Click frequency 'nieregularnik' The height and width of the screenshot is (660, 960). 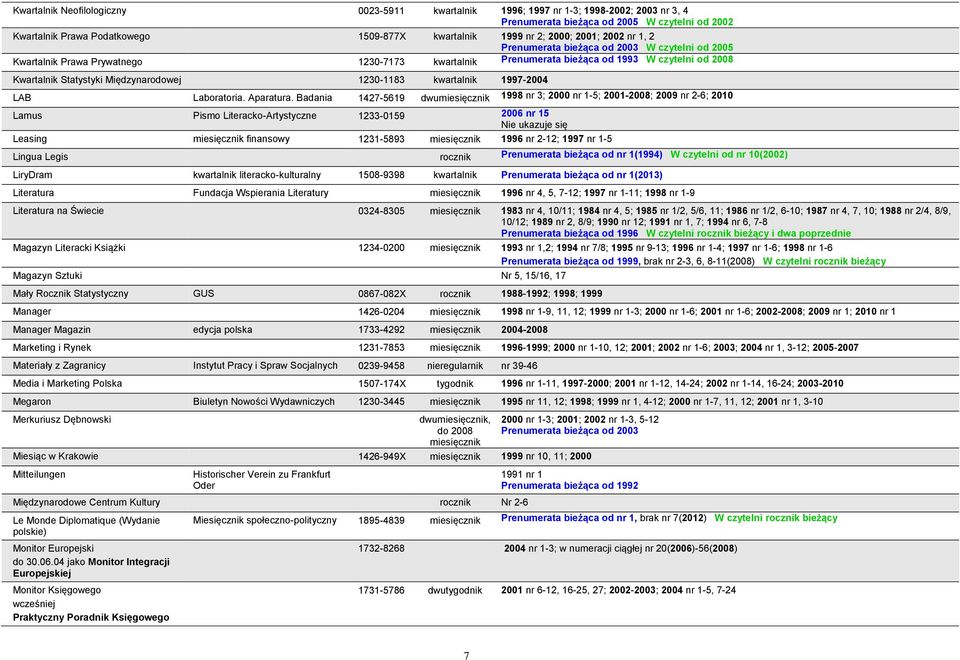click(x=455, y=366)
